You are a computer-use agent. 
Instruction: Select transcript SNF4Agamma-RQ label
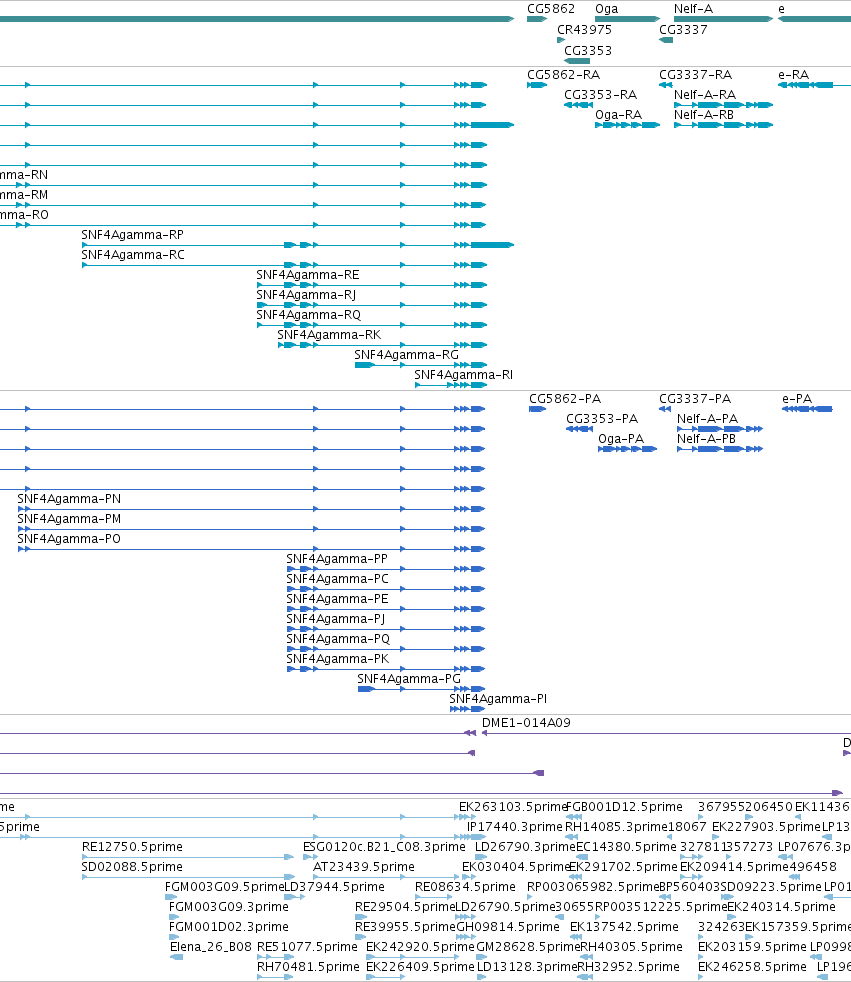point(309,315)
